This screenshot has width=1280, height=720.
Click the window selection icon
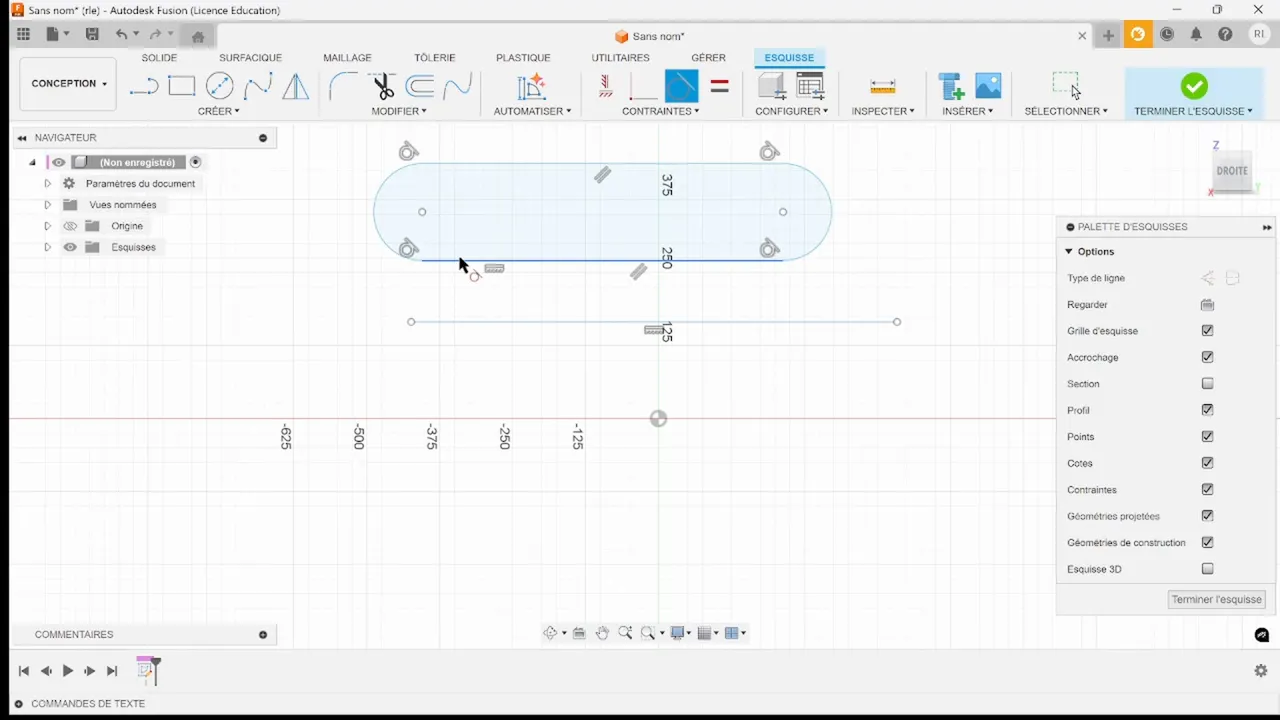click(x=1067, y=86)
